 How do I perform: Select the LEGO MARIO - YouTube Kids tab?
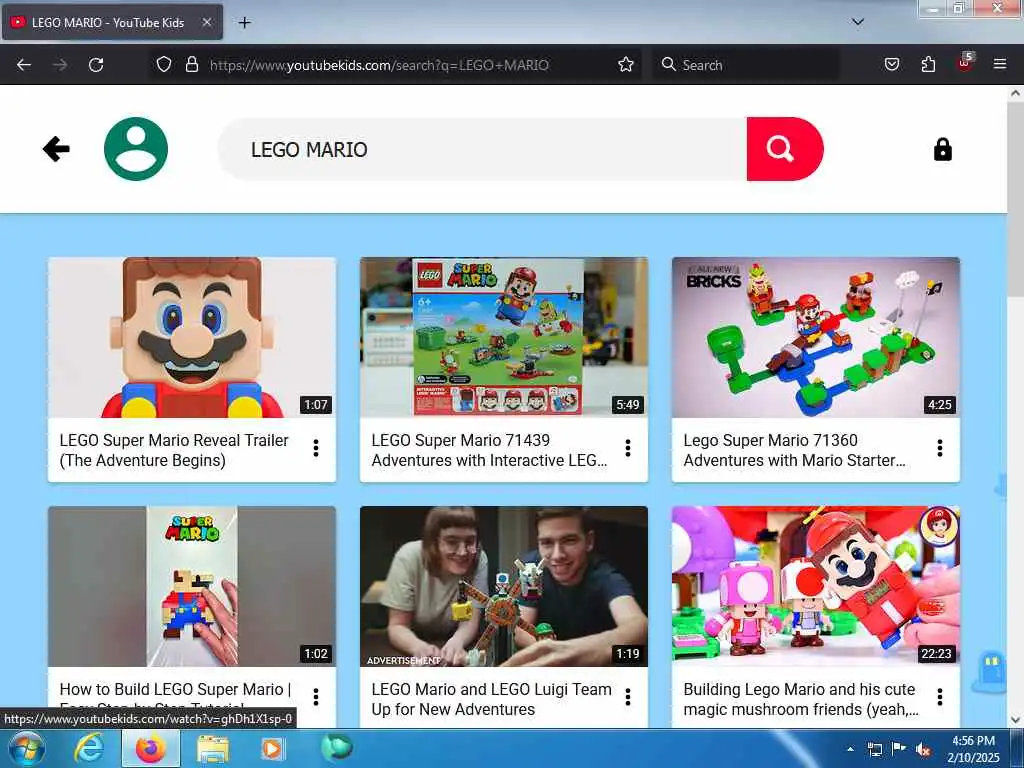[112, 22]
